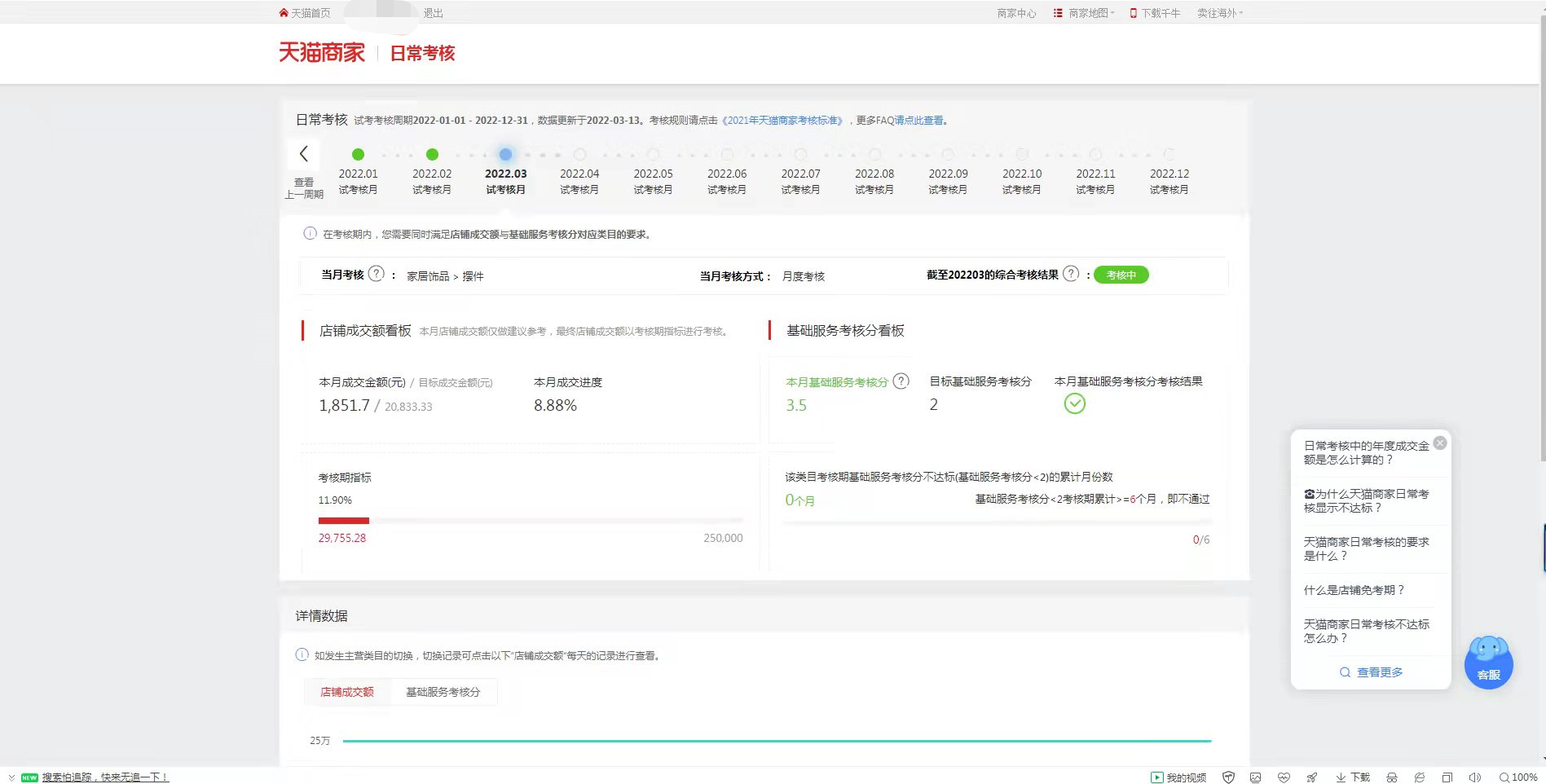The height and width of the screenshot is (784, 1546).
Task: Click 天猫商家 logo
Action: pyautogui.click(x=322, y=52)
